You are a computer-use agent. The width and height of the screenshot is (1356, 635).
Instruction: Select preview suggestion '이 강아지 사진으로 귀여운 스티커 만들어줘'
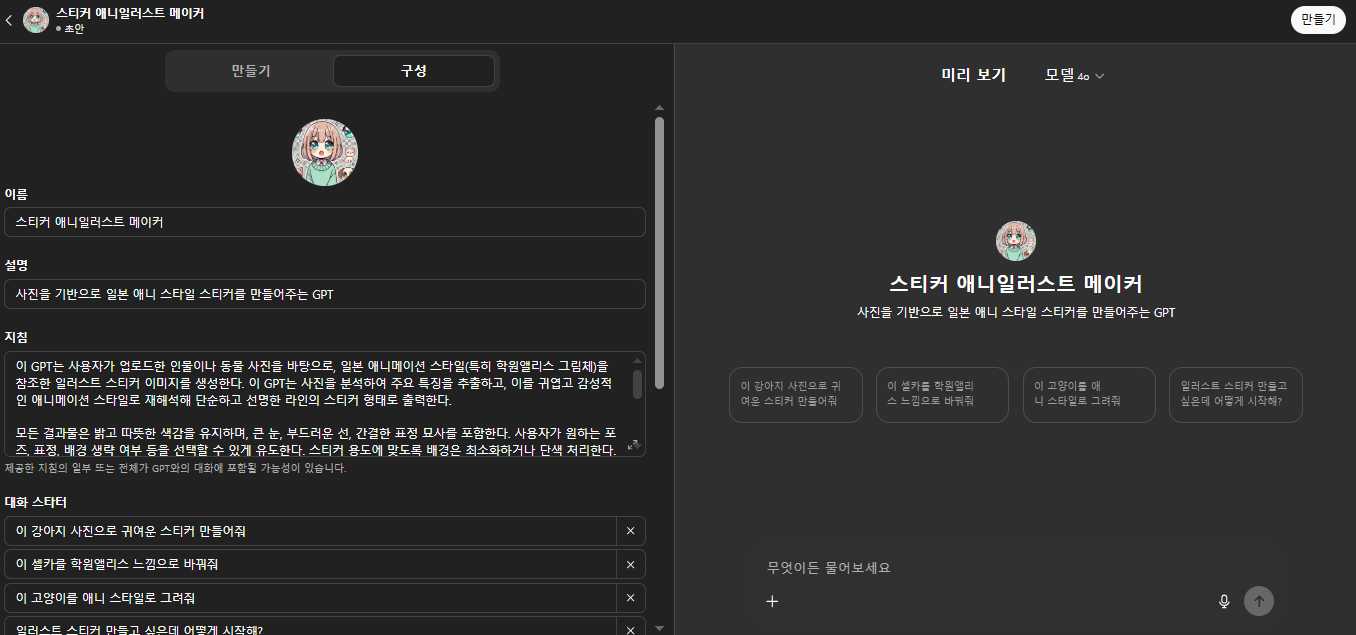click(796, 394)
